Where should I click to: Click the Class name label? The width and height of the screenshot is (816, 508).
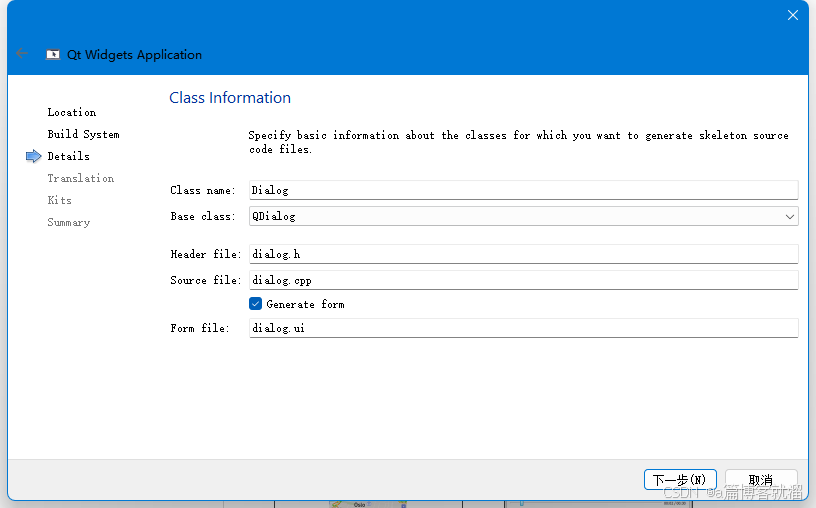[202, 190]
